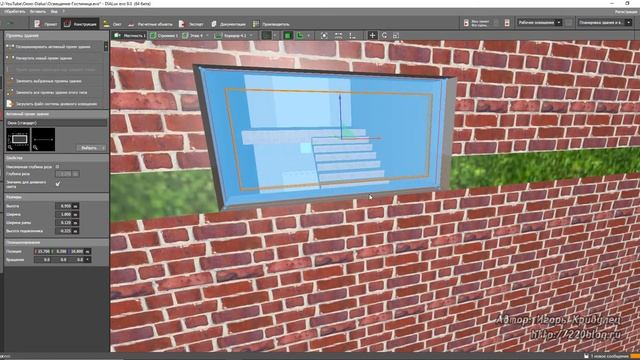Select the Местность 1 view tab
The width and height of the screenshot is (640, 360).
[x=130, y=36]
